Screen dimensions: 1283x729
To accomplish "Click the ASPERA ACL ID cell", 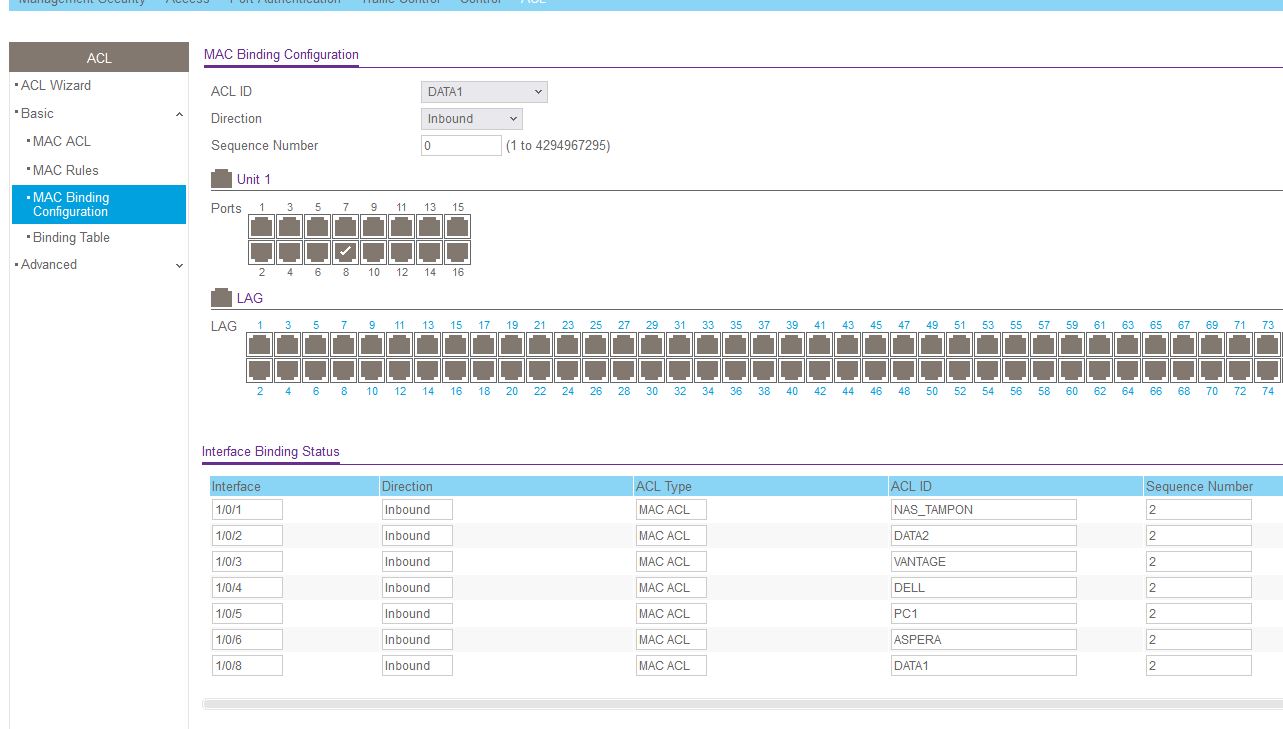I will point(983,640).
